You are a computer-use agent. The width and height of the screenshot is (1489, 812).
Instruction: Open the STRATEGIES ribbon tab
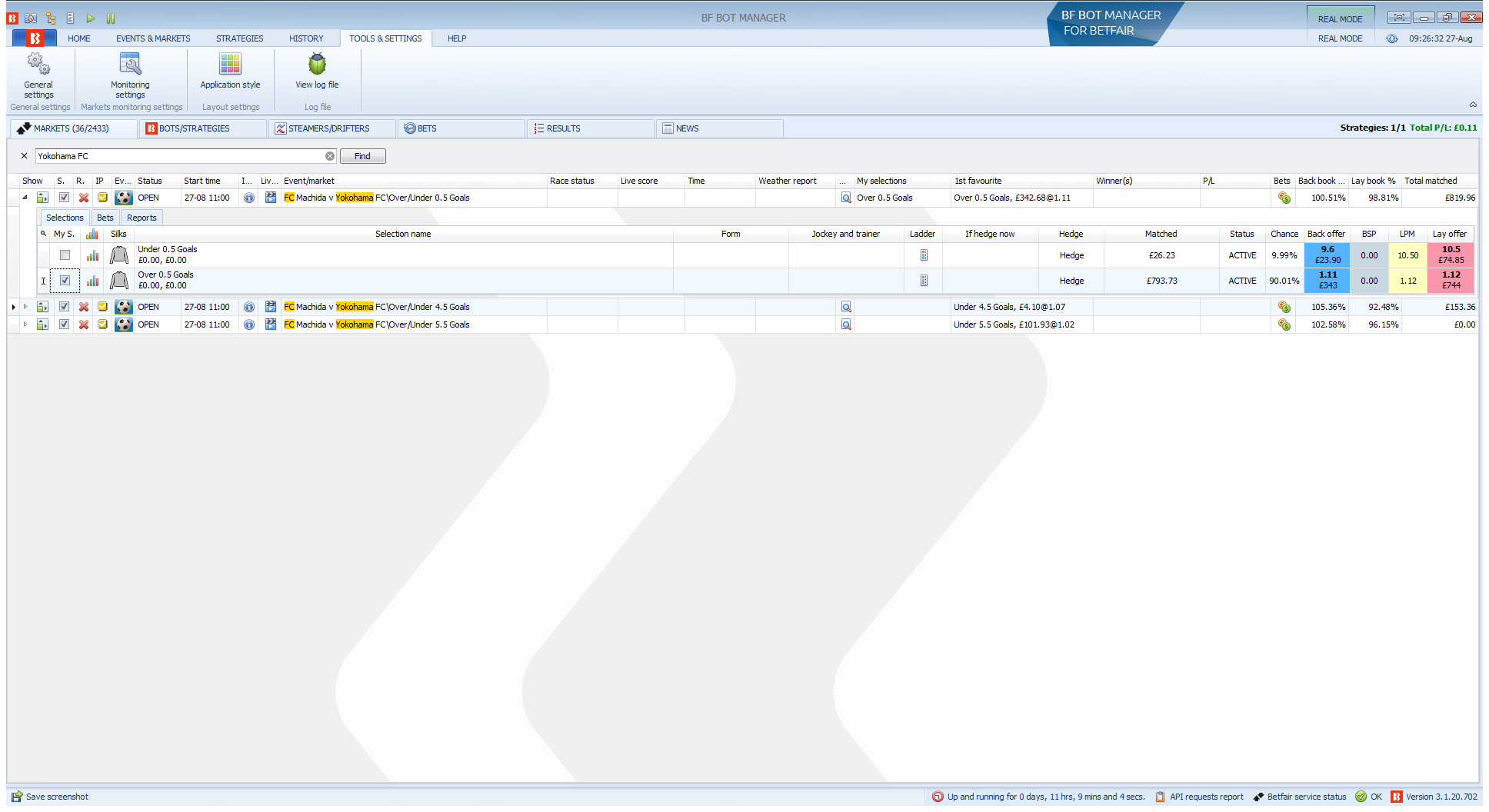click(239, 38)
